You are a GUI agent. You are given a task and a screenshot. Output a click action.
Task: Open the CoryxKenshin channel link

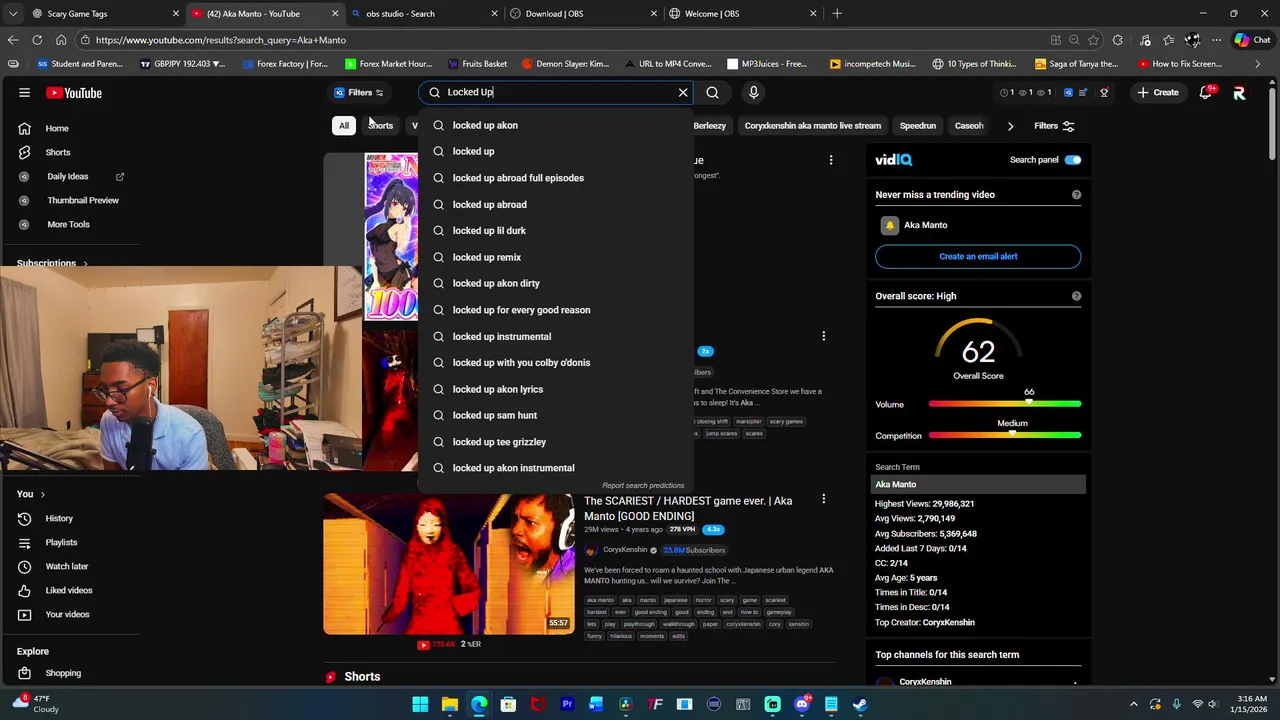[x=625, y=550]
